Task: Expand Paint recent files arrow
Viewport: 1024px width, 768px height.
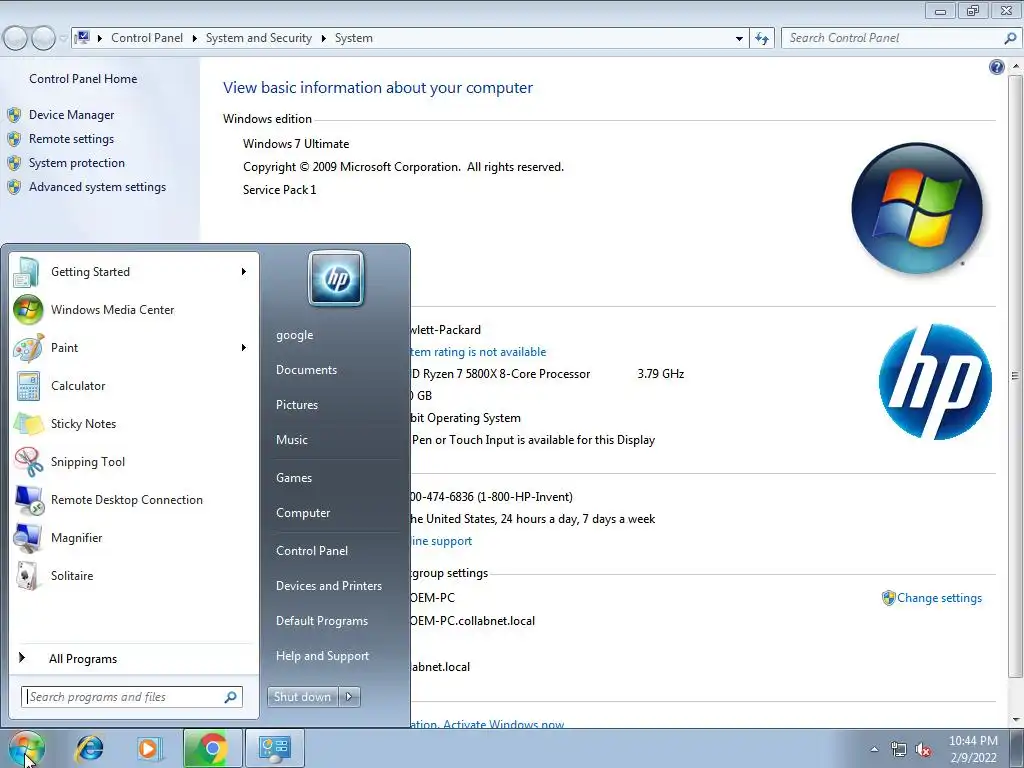Action: tap(244, 347)
